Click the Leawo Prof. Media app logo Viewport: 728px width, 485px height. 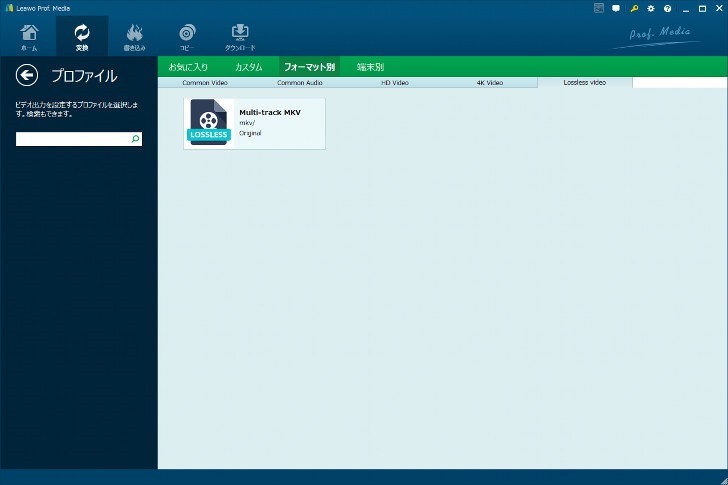[9, 8]
